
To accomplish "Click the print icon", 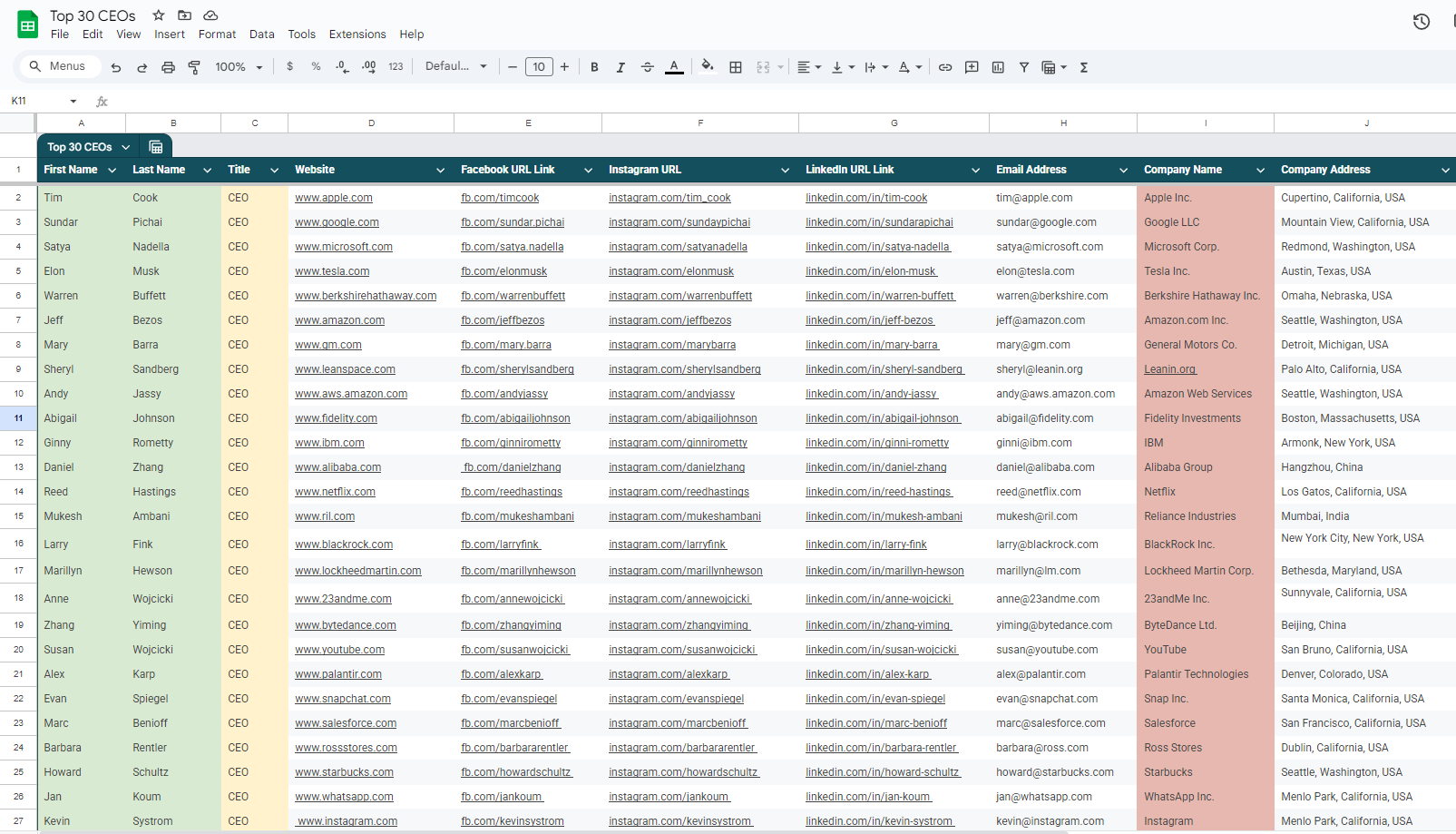I will click(x=168, y=67).
